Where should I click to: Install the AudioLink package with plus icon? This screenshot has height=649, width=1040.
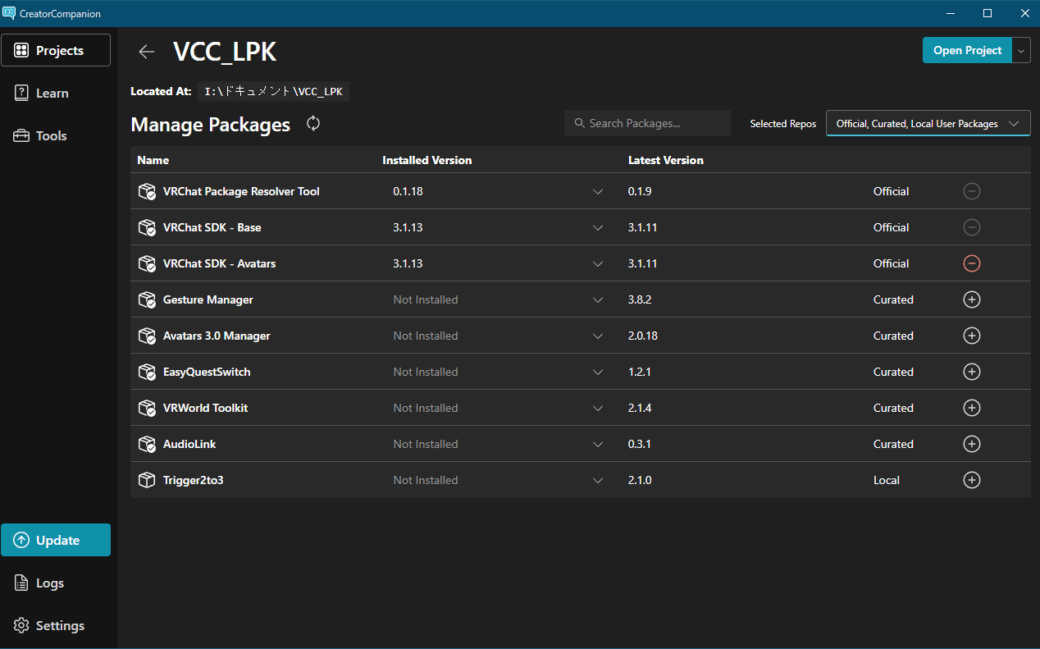[x=971, y=444]
